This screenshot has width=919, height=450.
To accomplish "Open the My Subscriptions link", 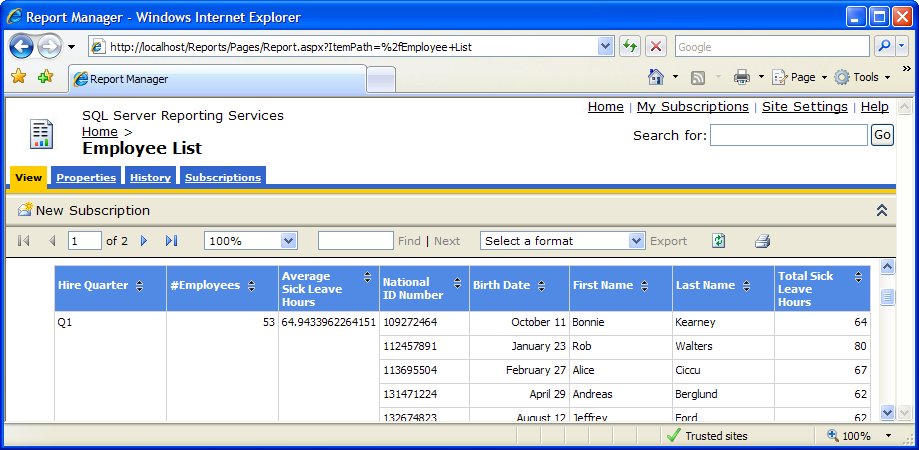I will coord(692,107).
